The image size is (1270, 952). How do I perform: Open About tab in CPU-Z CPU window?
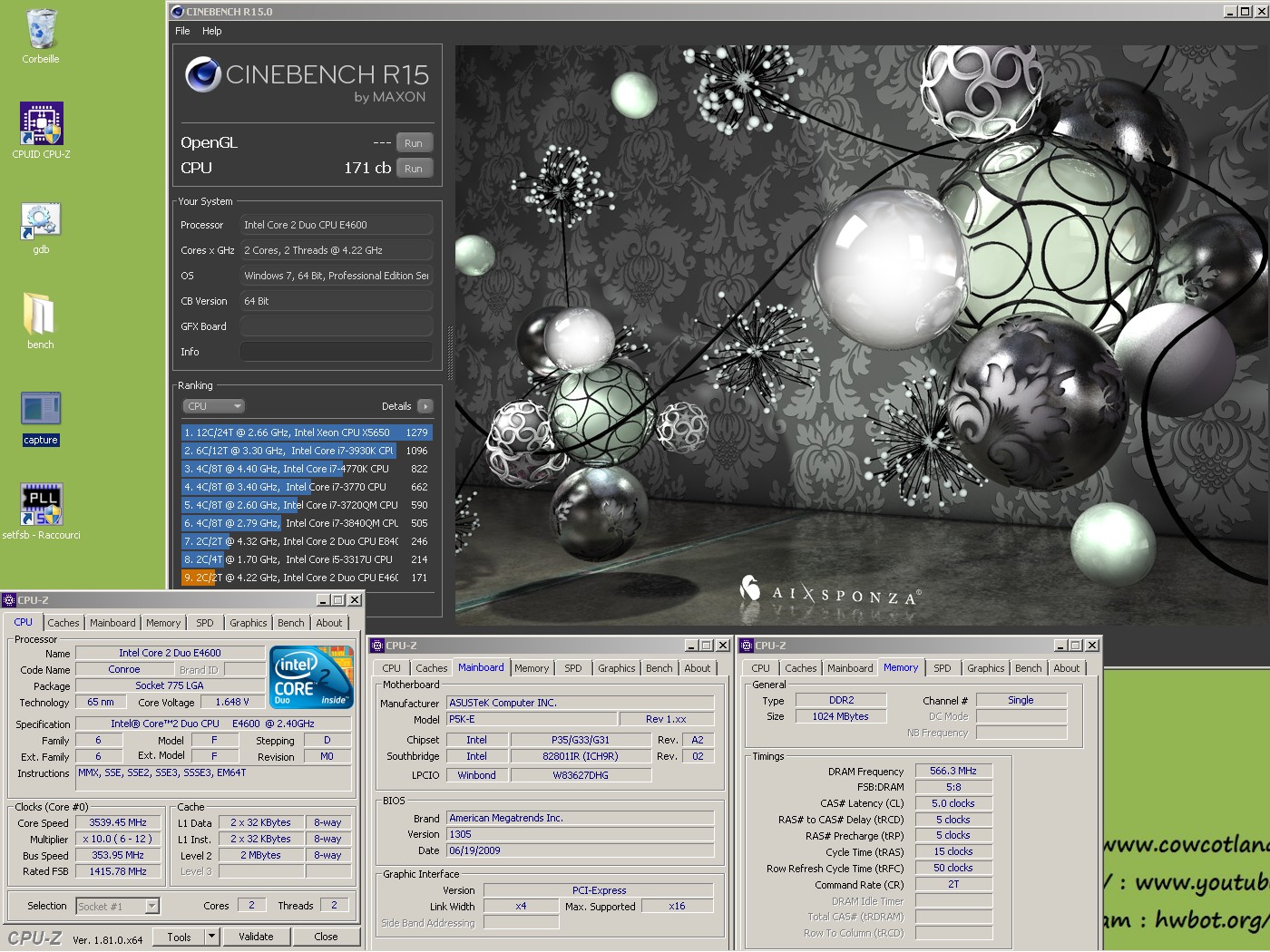(329, 623)
